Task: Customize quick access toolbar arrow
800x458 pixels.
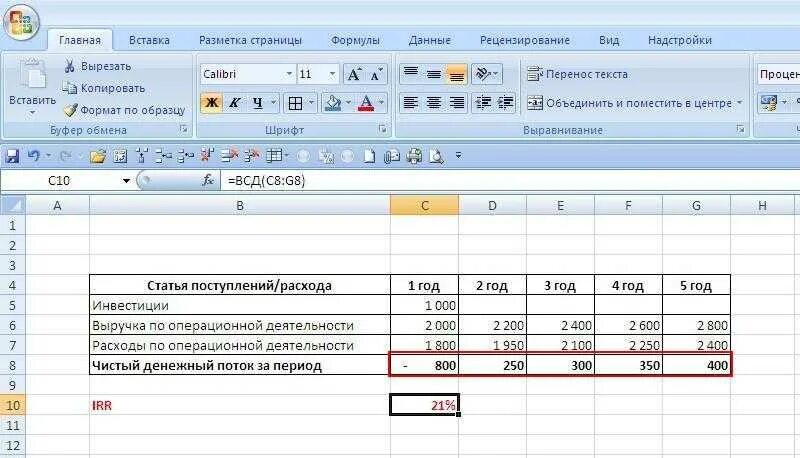Action: click(458, 156)
